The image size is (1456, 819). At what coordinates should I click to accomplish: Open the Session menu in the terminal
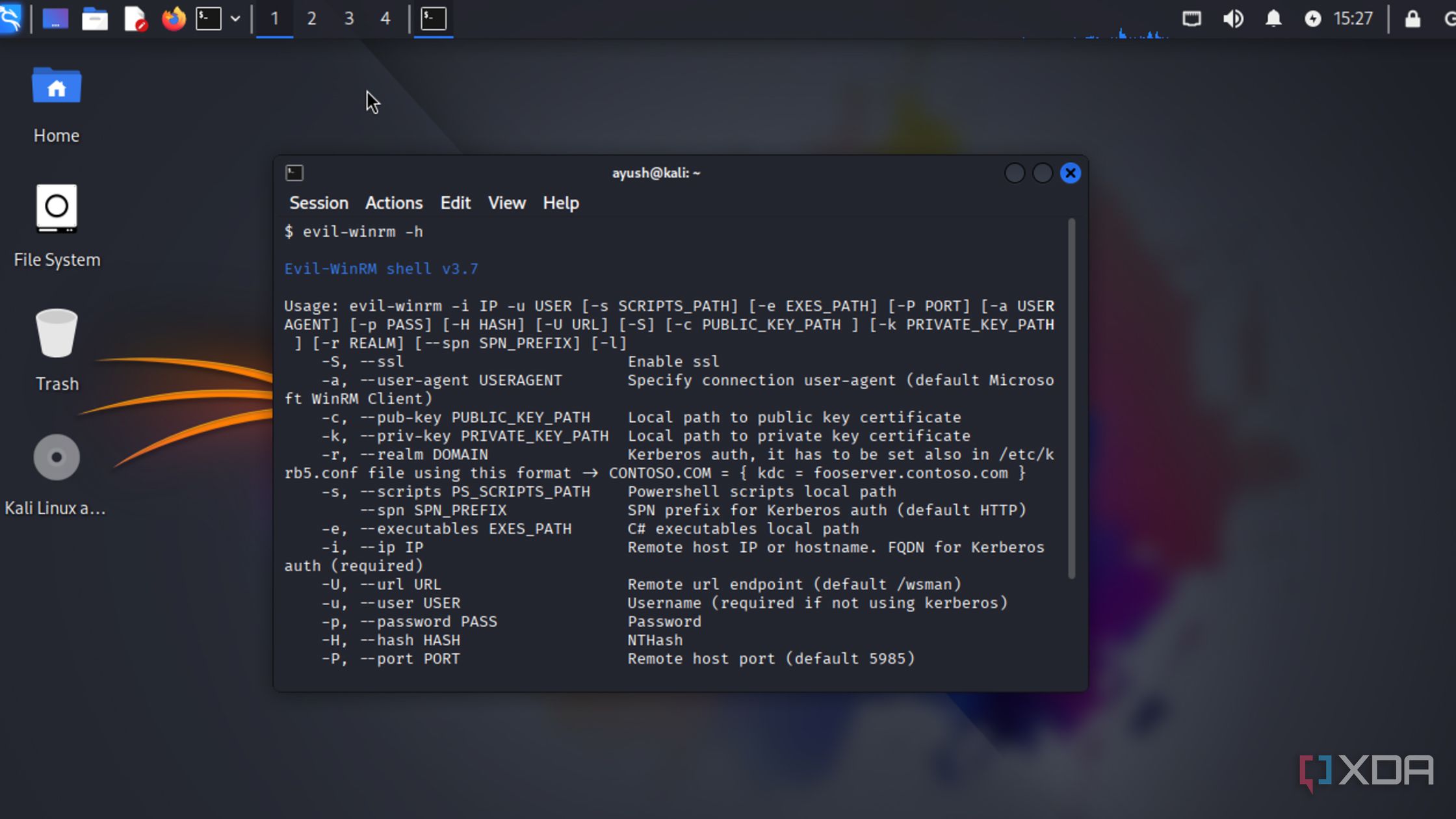pyautogui.click(x=318, y=203)
